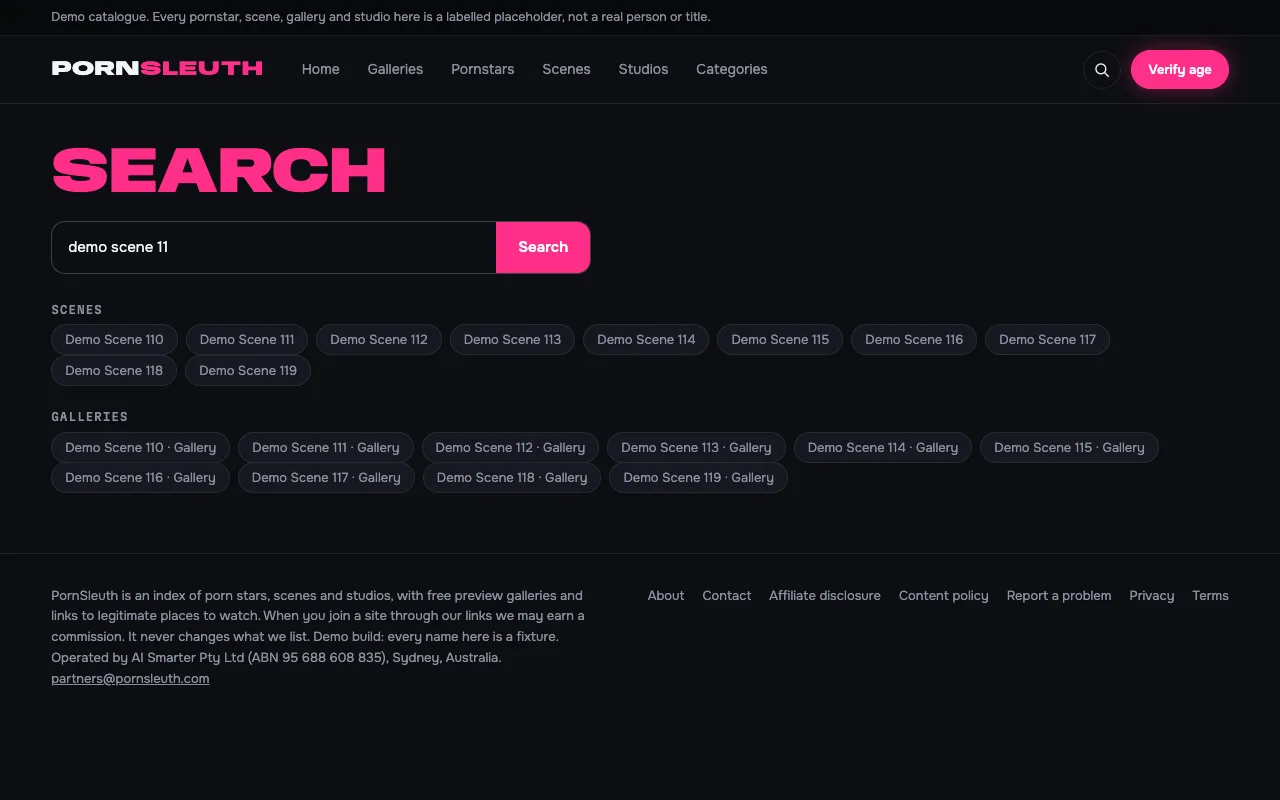Choose the 'Demo Scene 114 · Gallery' chip
This screenshot has height=800, width=1280.
883,447
